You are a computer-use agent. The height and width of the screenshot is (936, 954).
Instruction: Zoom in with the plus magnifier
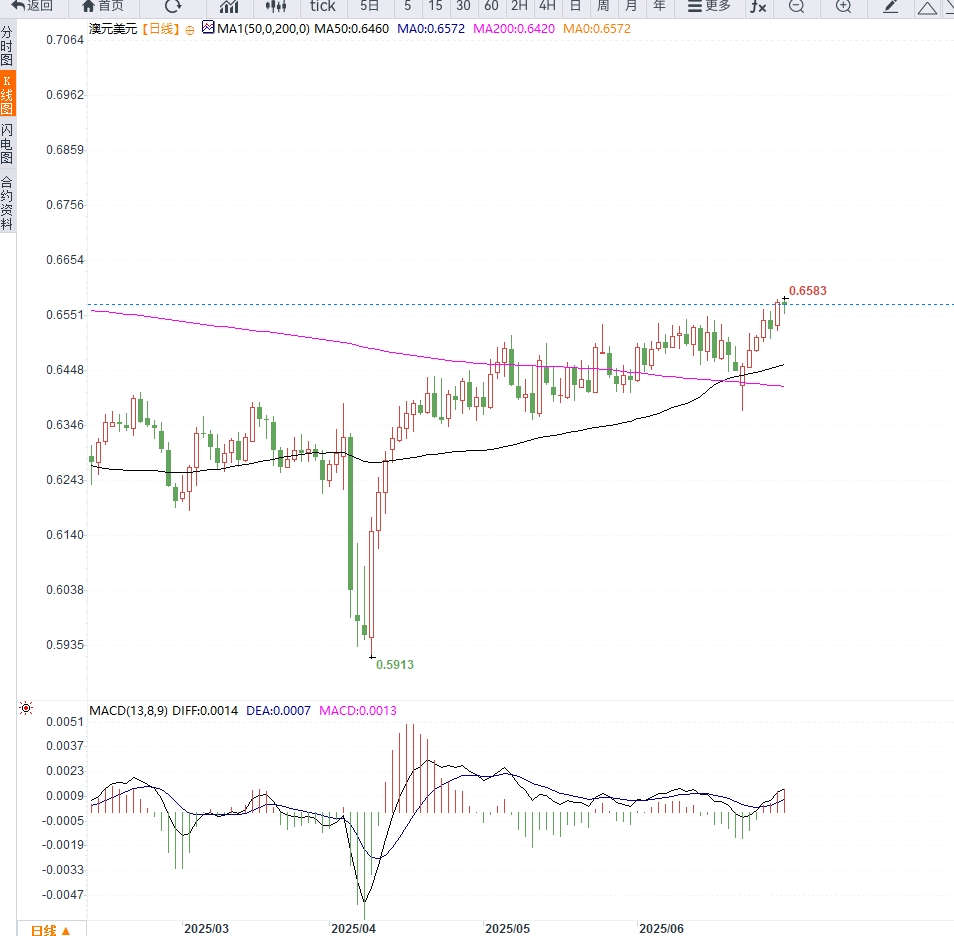[x=843, y=7]
